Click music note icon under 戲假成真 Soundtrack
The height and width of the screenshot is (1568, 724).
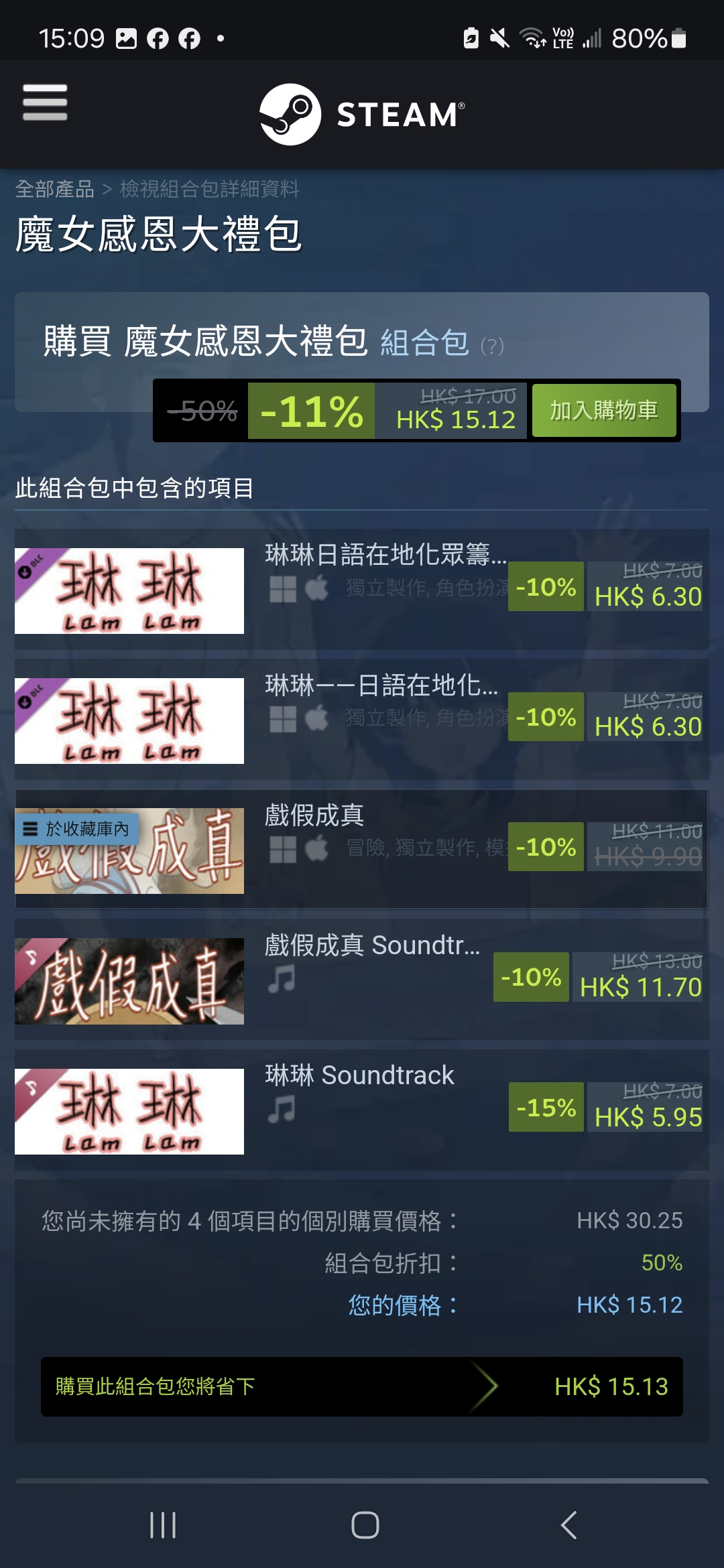[x=282, y=979]
